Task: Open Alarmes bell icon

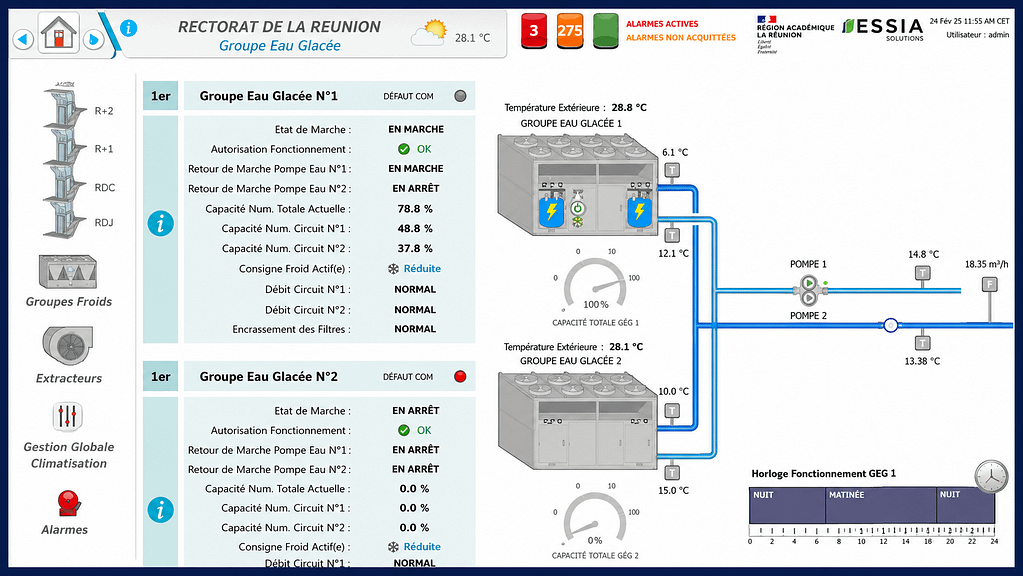Action: (x=67, y=504)
